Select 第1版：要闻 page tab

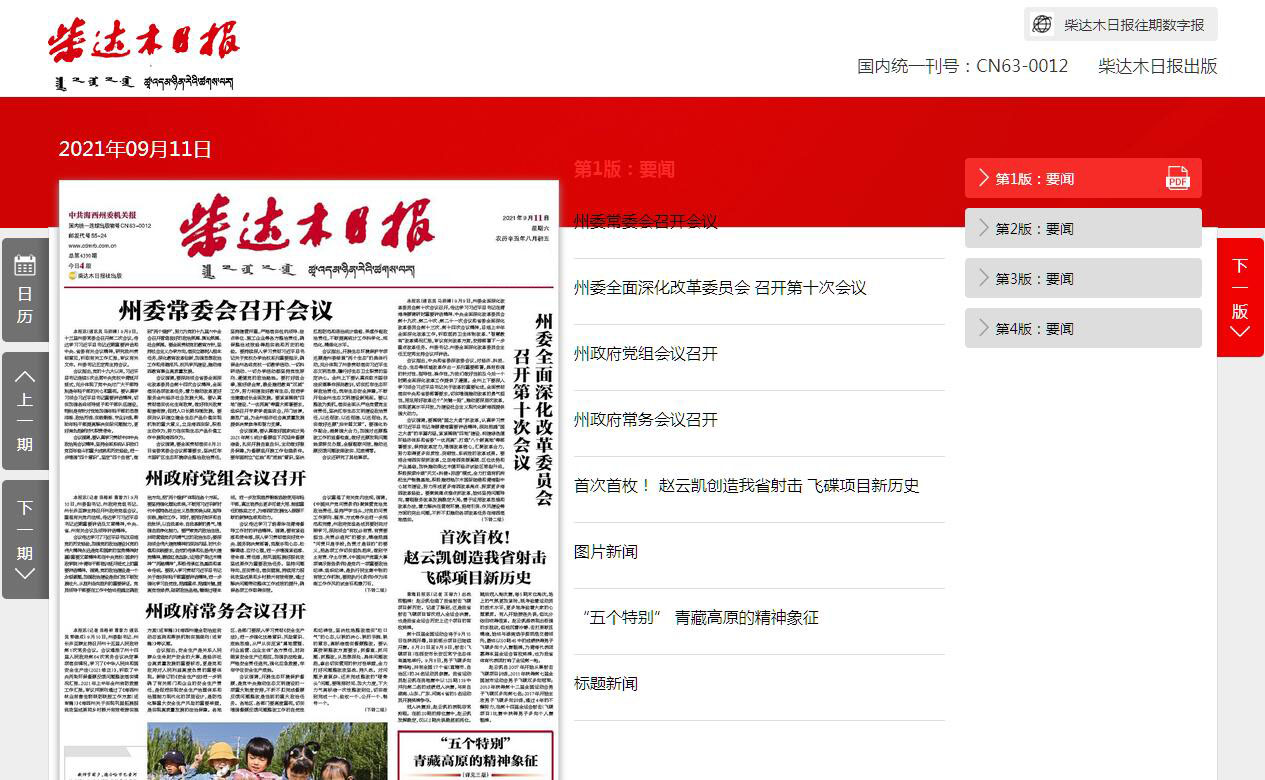click(x=1034, y=179)
